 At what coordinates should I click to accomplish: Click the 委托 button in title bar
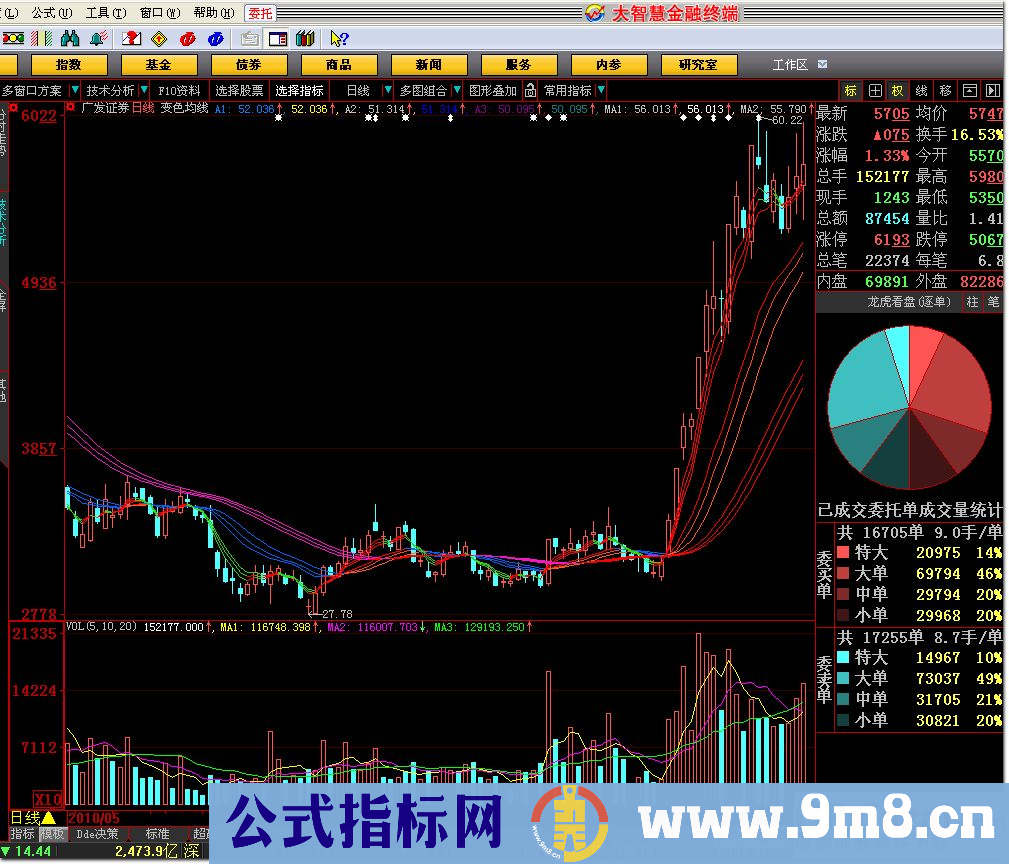[x=261, y=13]
